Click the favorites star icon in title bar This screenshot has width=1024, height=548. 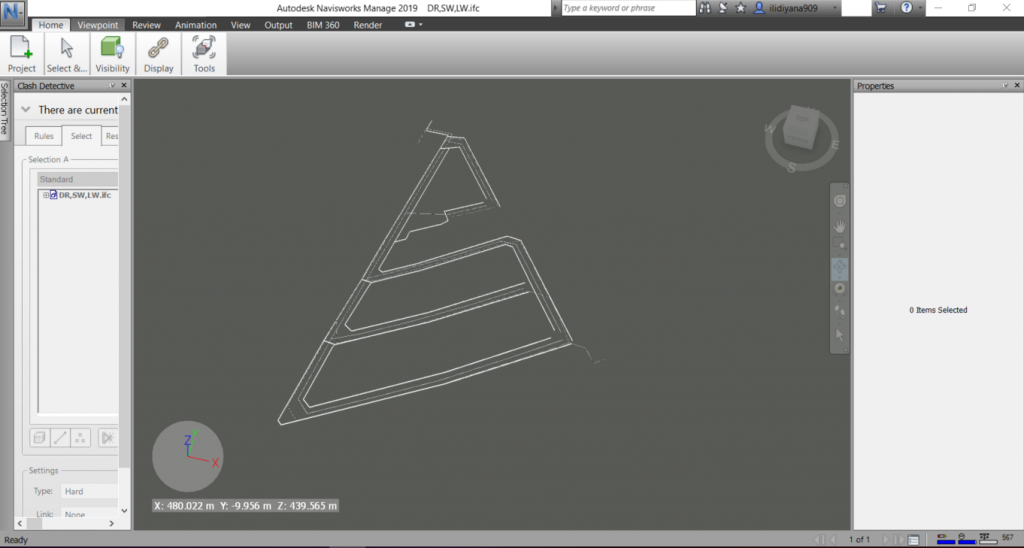[740, 8]
